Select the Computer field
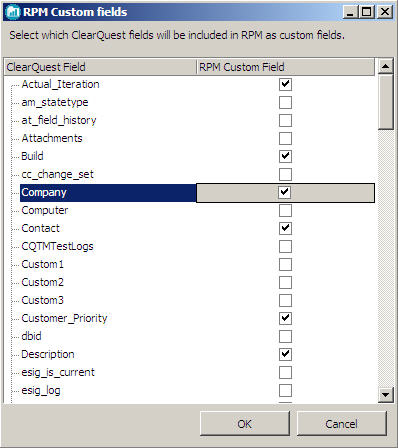The height and width of the screenshot is (448, 398). pos(45,210)
